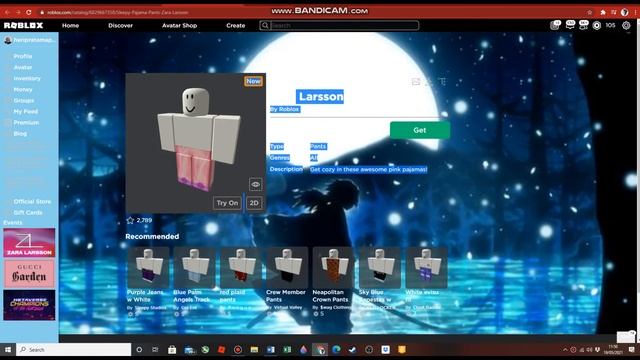Open Chrome window on the taskbar
Image resolution: width=640 pixels, height=360 pixels.
click(x=320, y=349)
